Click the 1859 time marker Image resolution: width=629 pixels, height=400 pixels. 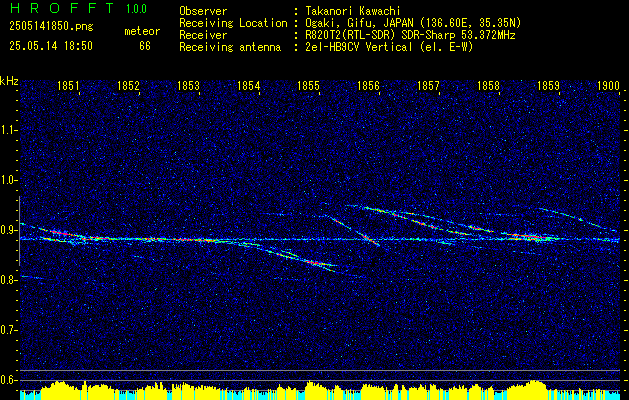click(x=548, y=86)
